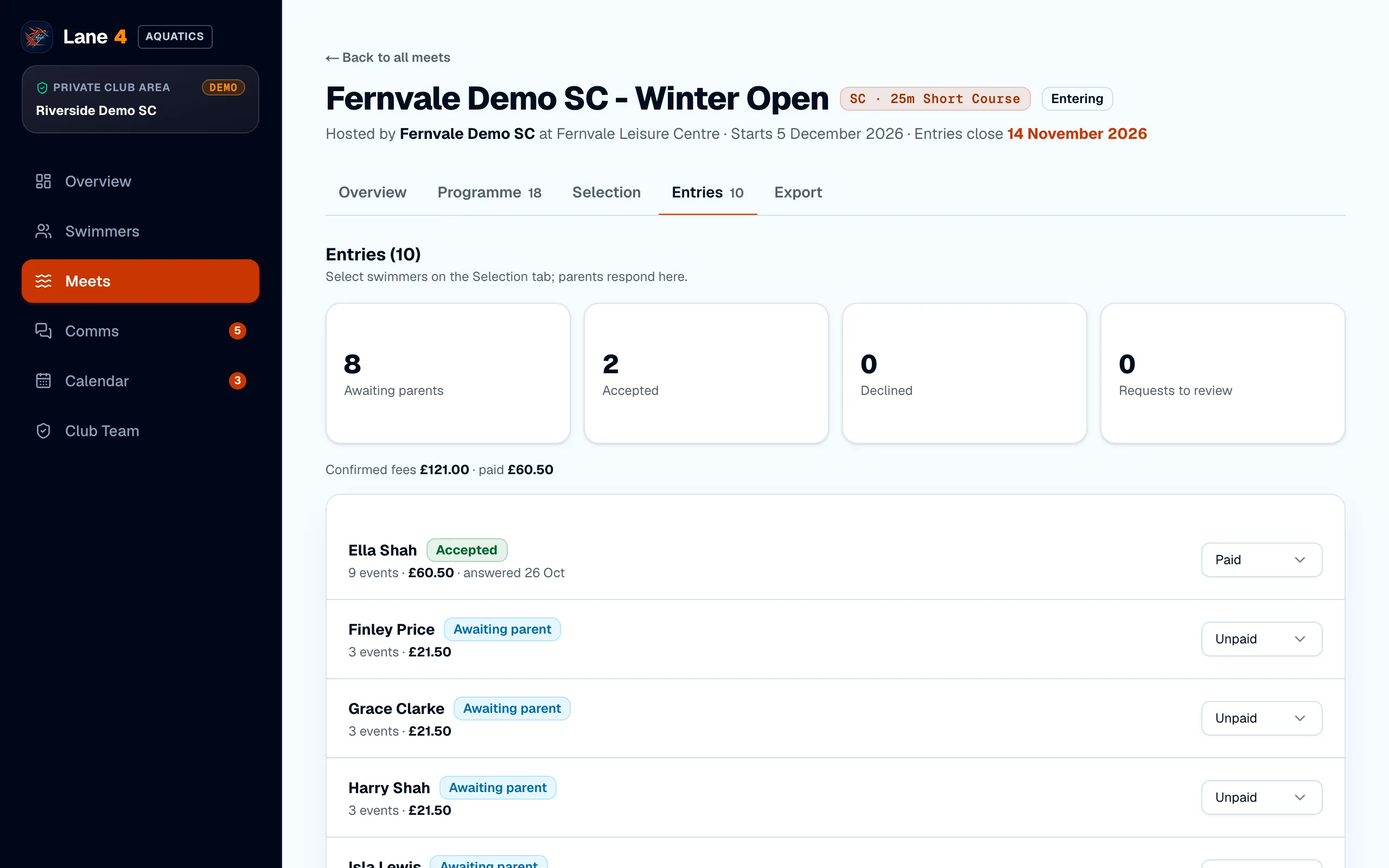Click Back to all meets link

tap(388, 58)
